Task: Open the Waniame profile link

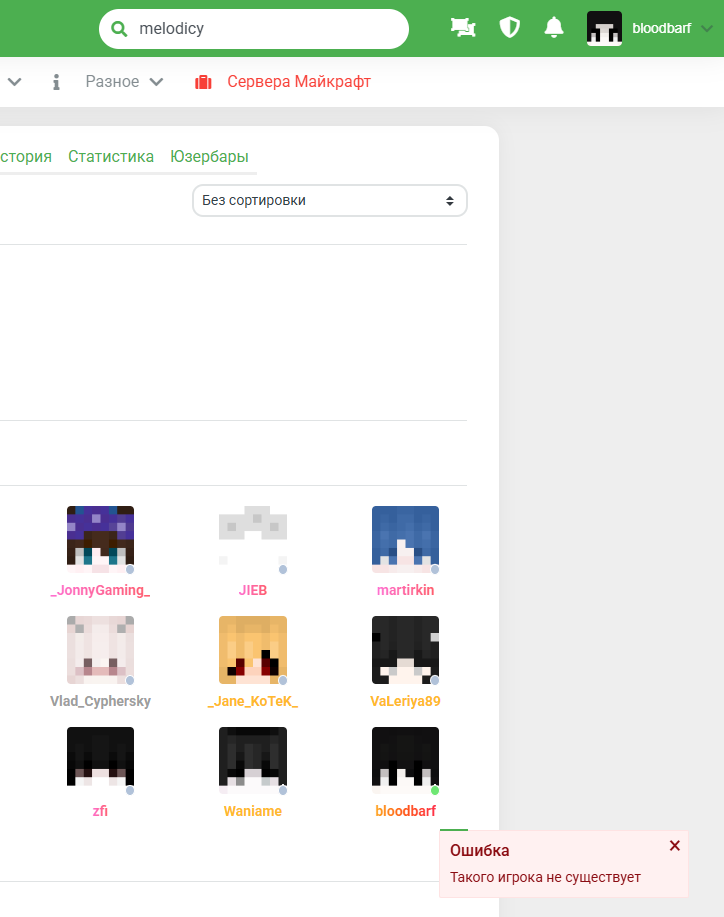Action: point(253,811)
